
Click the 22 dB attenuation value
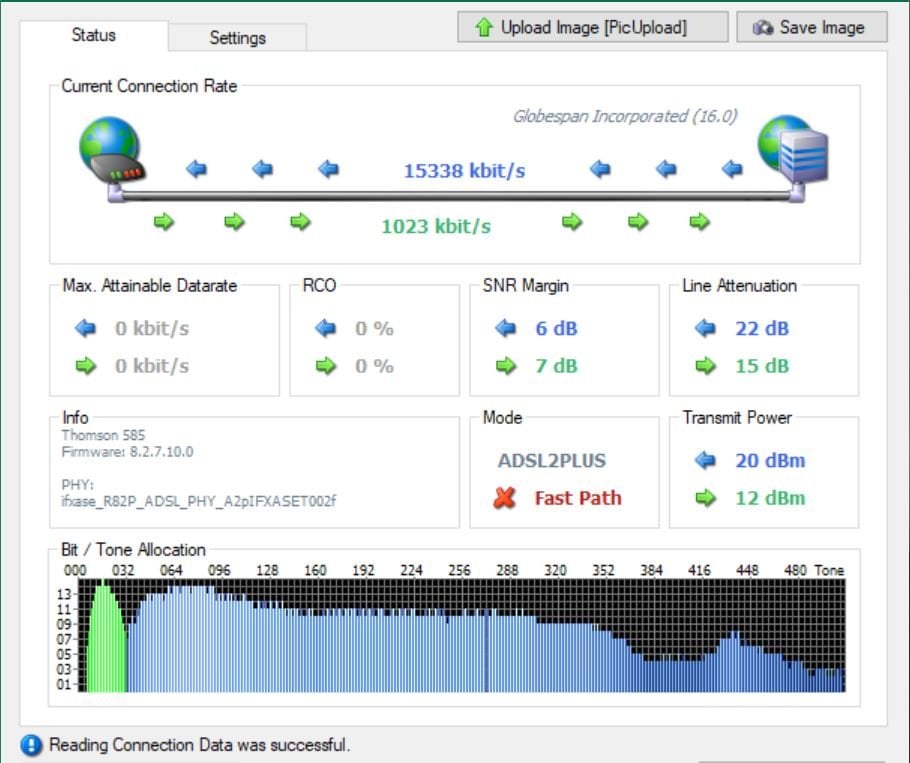pos(762,328)
